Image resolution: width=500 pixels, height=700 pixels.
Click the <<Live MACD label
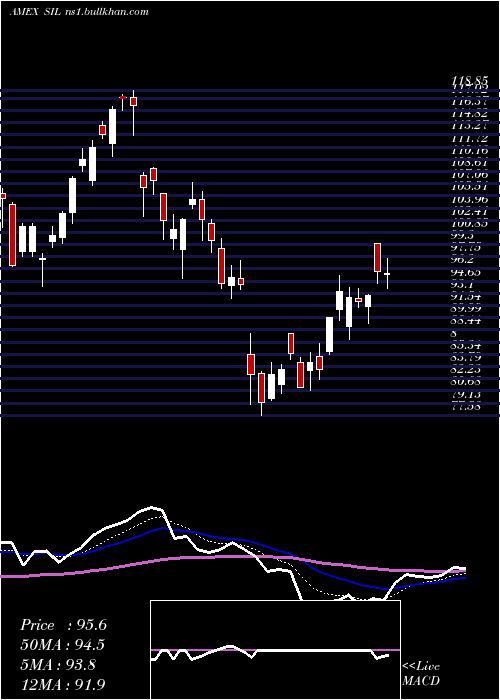coord(421,674)
